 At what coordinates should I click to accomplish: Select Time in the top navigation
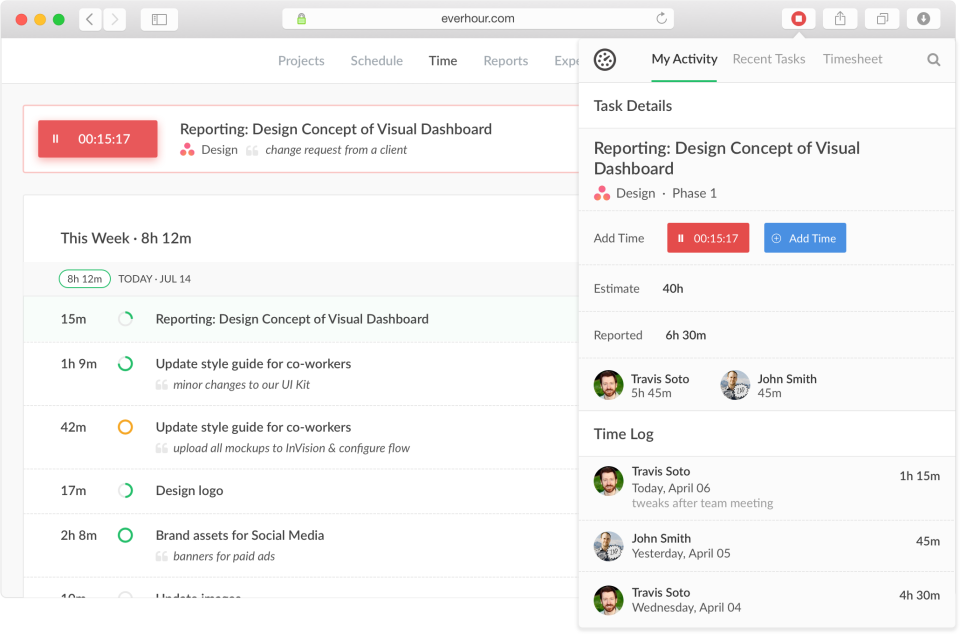tap(443, 61)
